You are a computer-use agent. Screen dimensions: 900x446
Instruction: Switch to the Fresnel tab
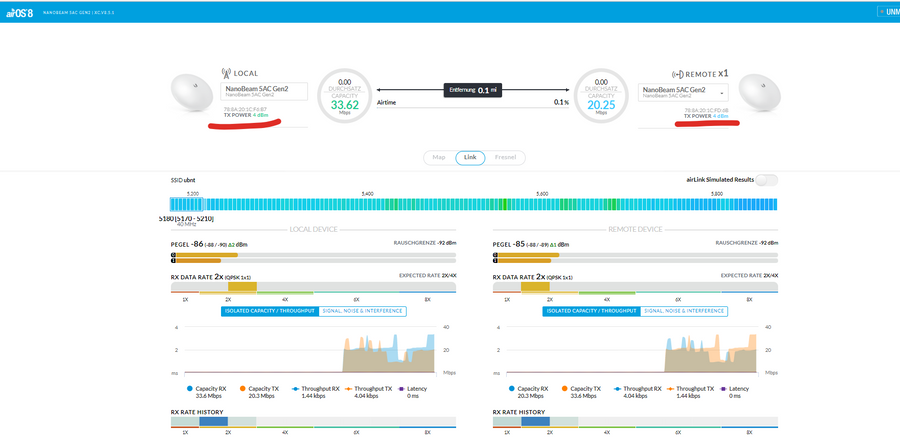505,157
